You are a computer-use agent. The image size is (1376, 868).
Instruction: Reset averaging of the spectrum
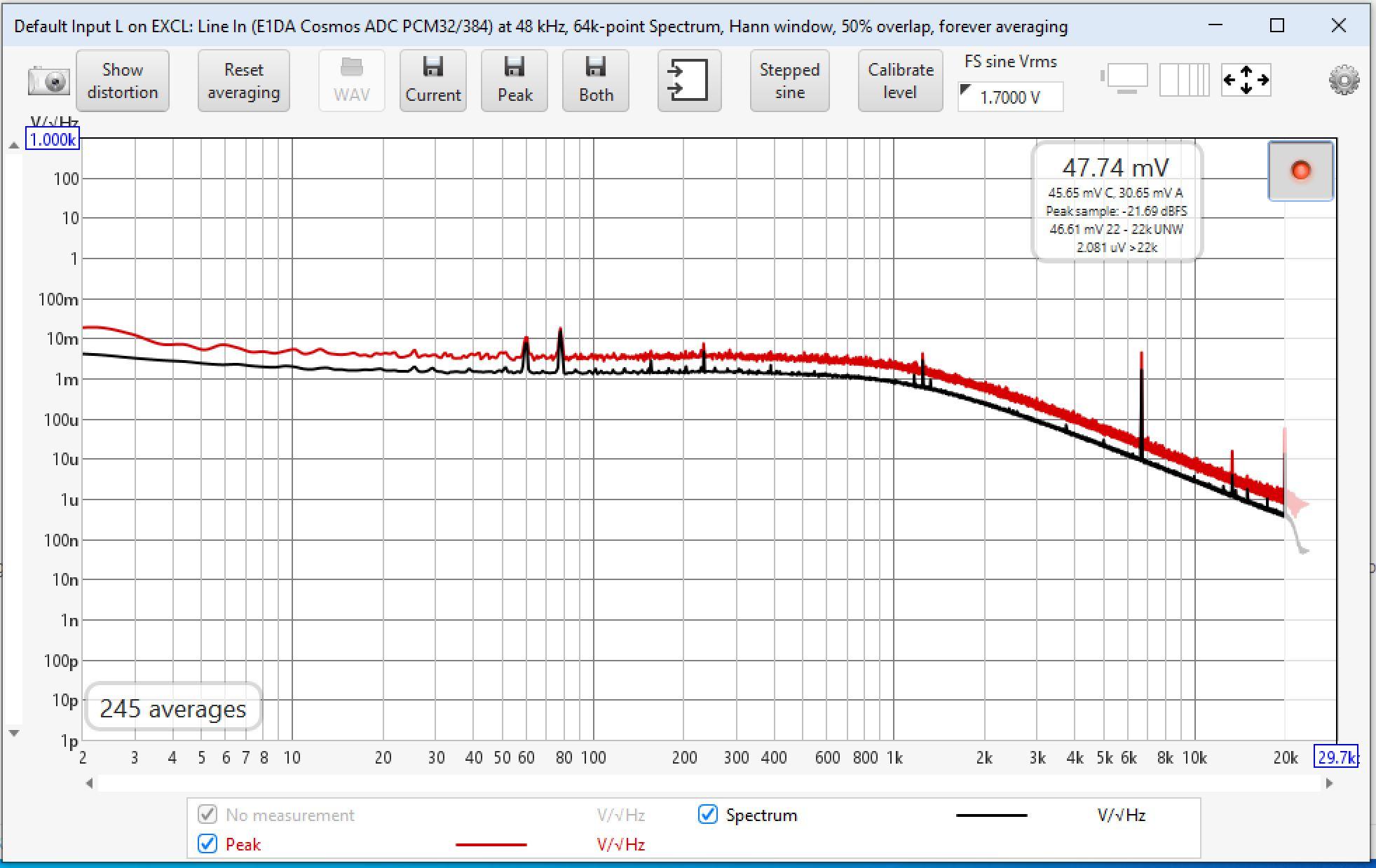(x=243, y=81)
